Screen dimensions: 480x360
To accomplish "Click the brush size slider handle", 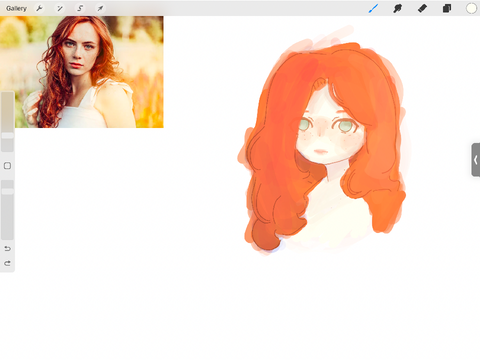I will 7,135.
